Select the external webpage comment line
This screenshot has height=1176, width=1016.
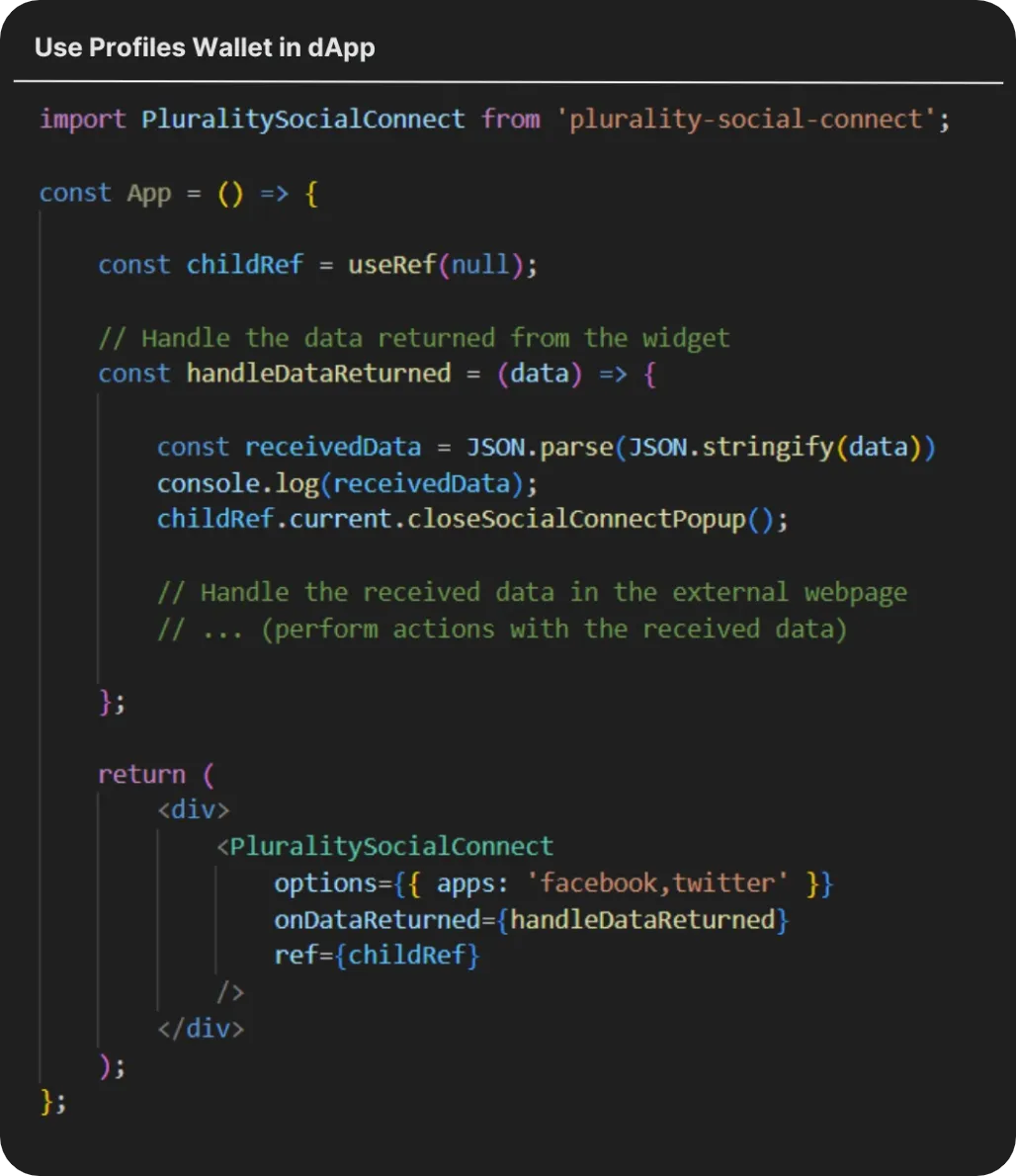(x=534, y=591)
